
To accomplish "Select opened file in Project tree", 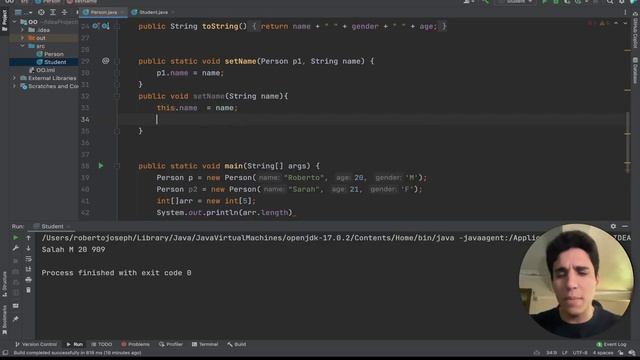I will point(41,12).
